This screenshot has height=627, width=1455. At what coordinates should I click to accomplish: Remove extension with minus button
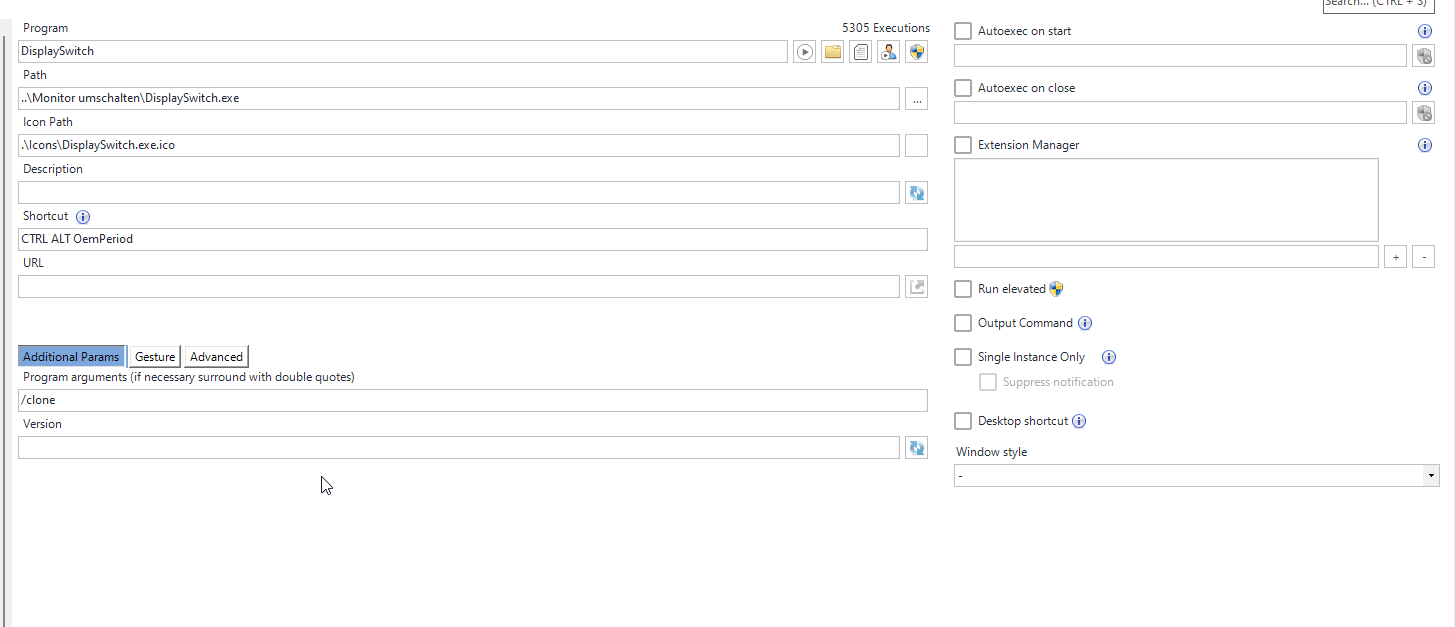[1424, 257]
